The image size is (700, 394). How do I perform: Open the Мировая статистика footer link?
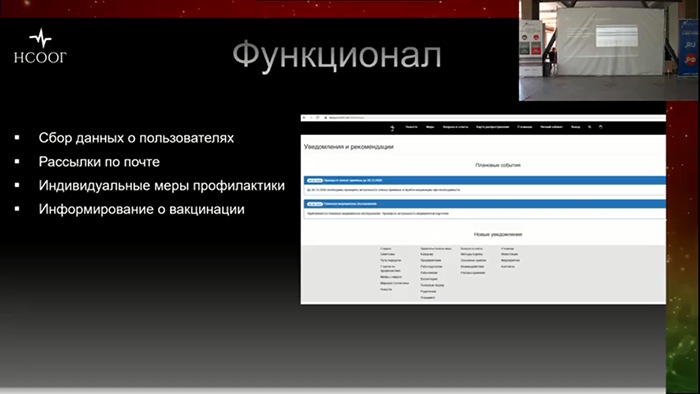394,283
